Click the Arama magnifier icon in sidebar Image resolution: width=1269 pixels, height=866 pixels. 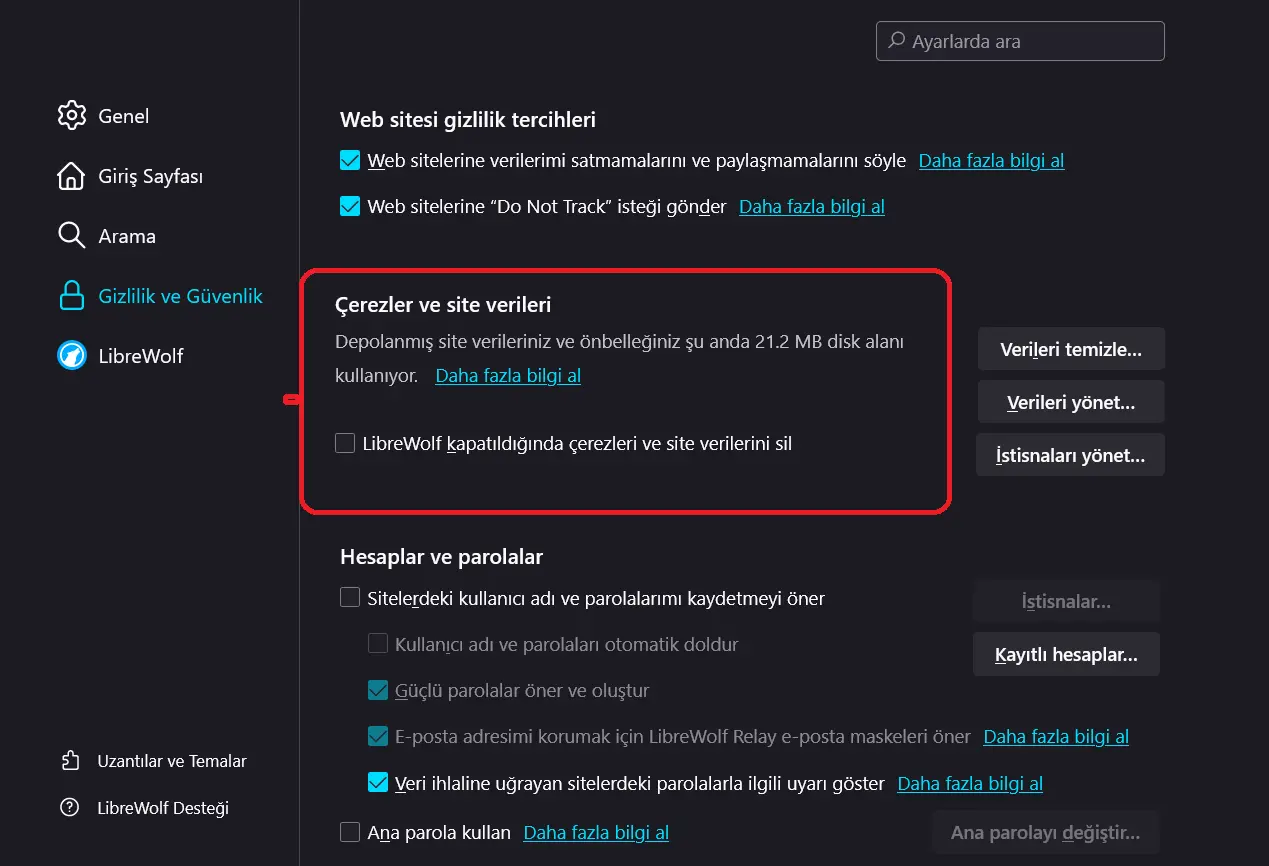72,236
